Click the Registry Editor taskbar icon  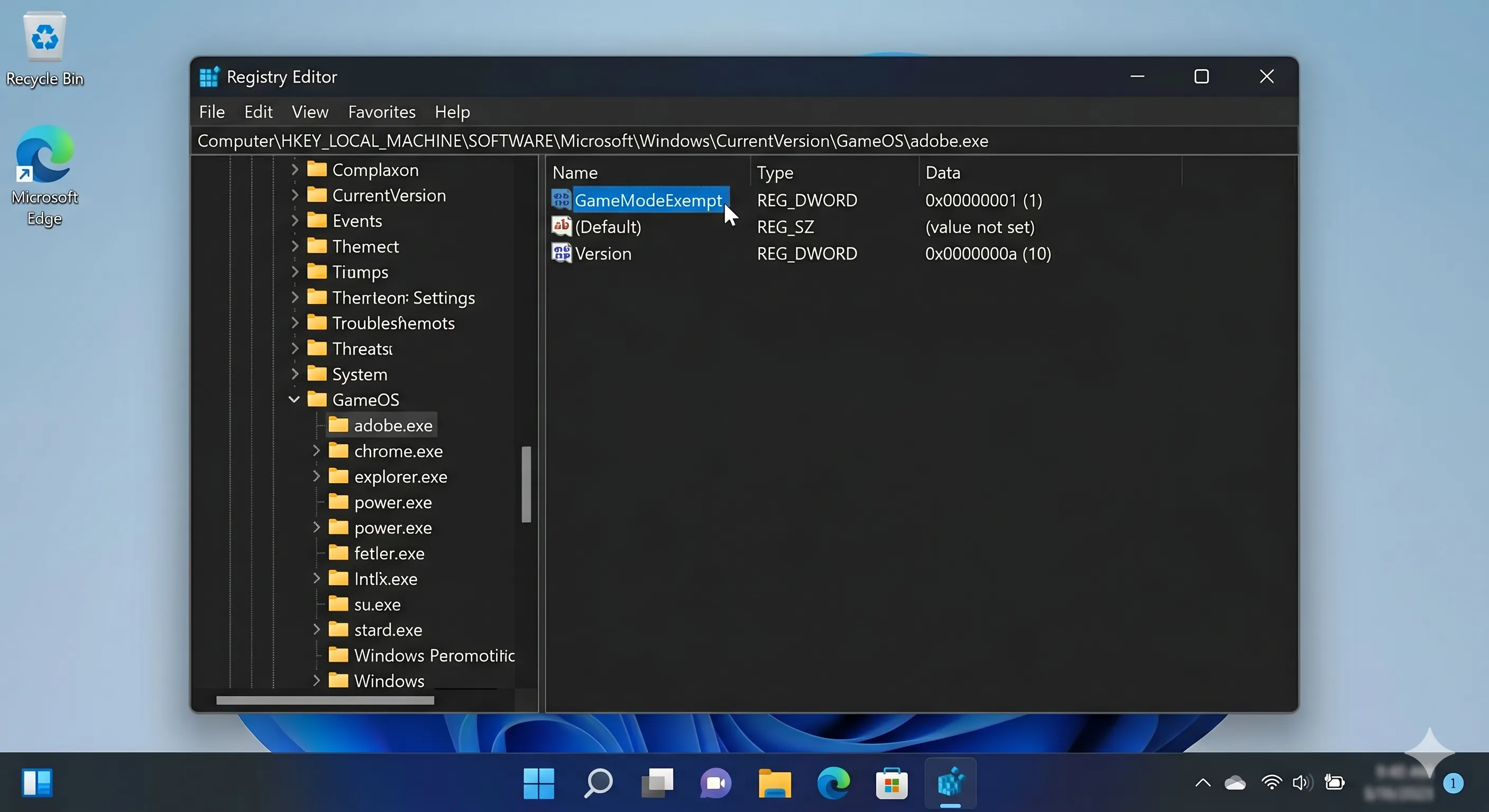(950, 783)
